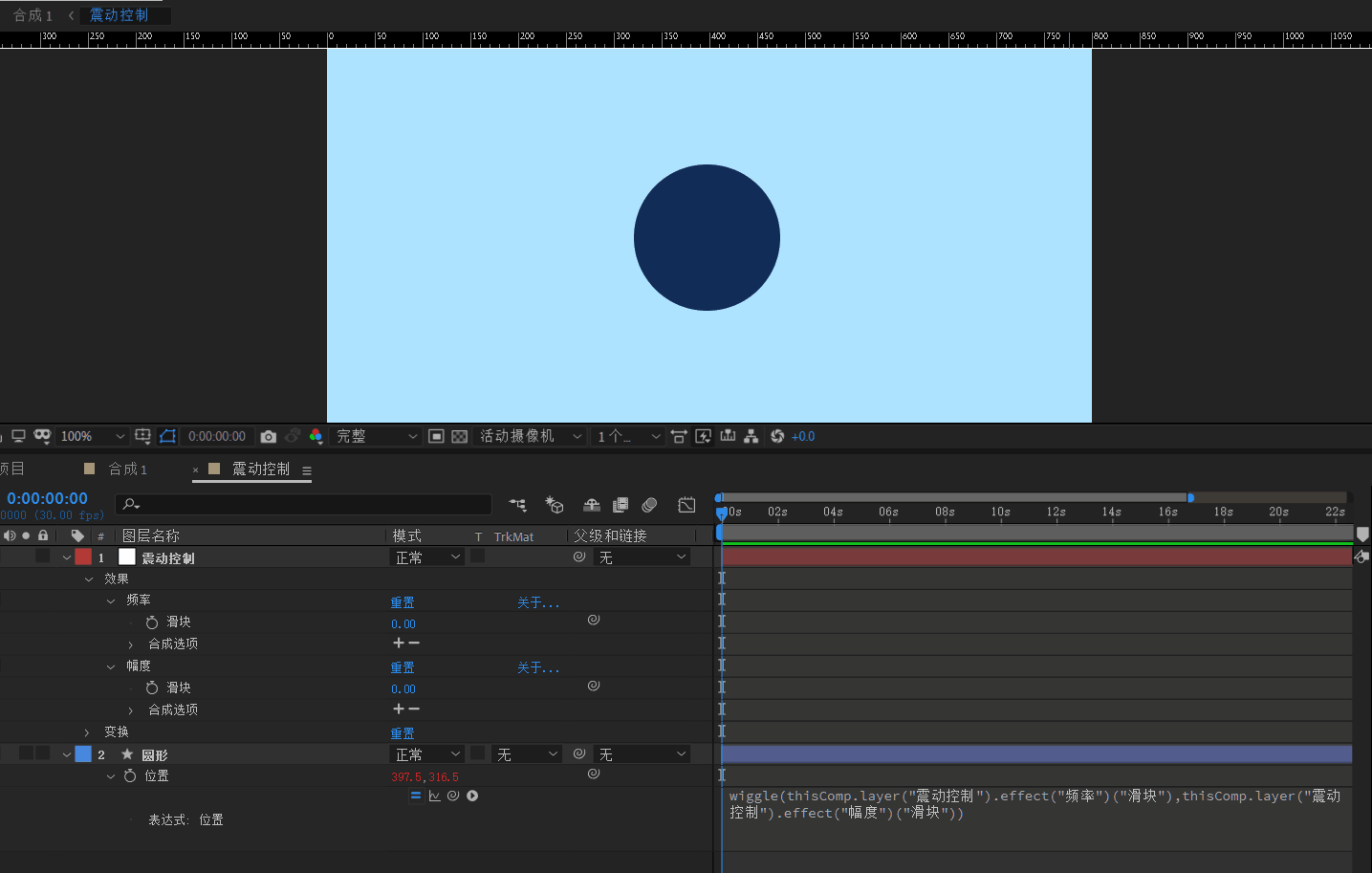1372x873 pixels.
Task: Click the expression pick whip icon under 位置
Action: (453, 796)
